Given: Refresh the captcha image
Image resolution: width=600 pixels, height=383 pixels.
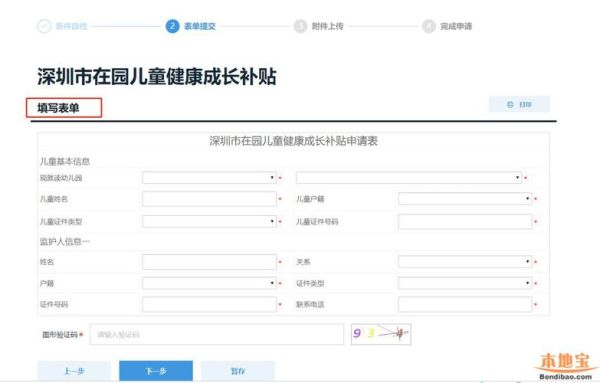Looking at the screenshot, I should coord(381,334).
